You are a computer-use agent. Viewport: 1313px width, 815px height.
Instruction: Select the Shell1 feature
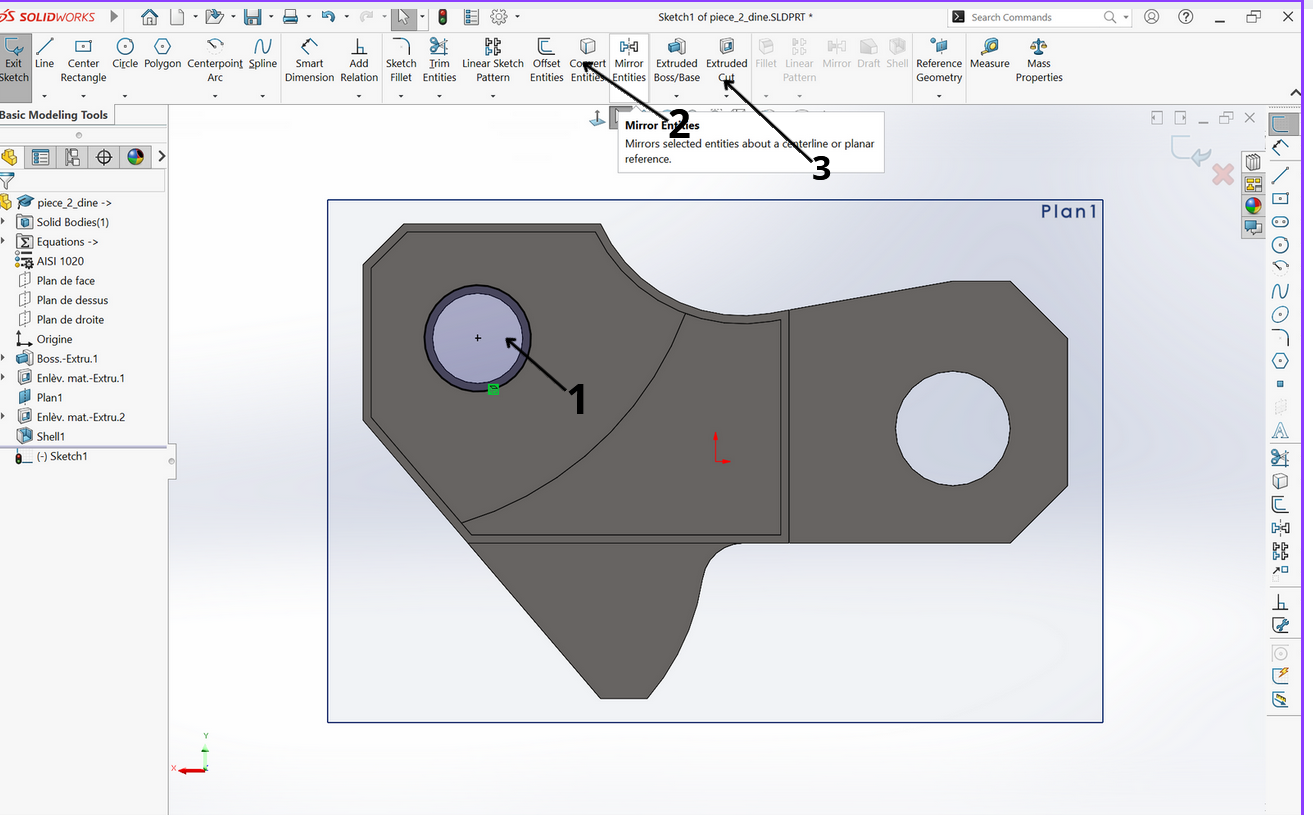(51, 436)
